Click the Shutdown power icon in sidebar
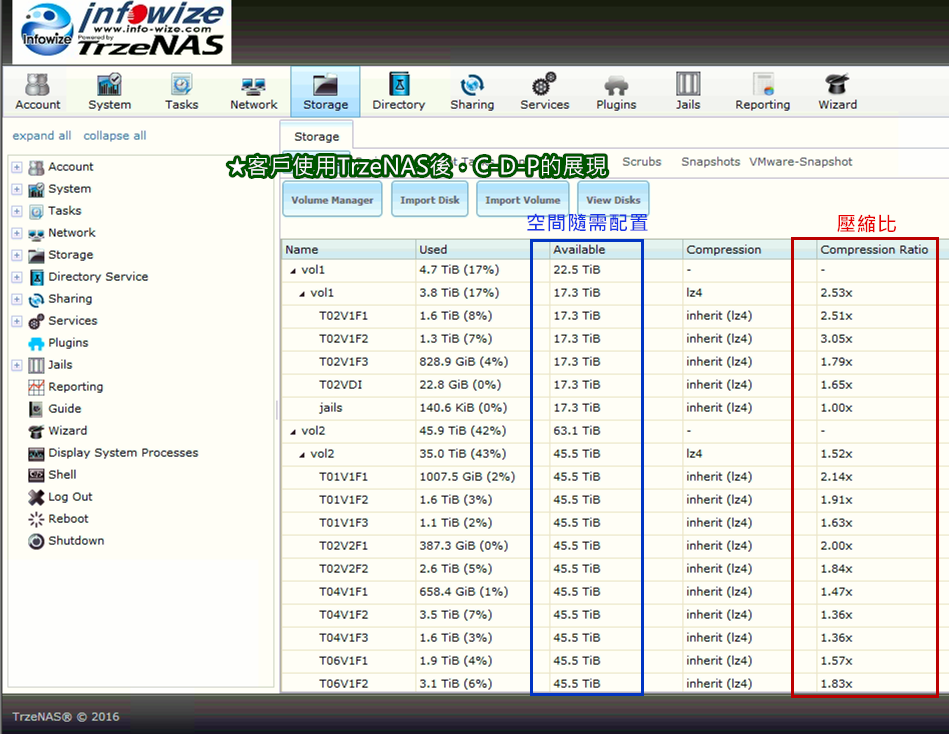 (36, 541)
